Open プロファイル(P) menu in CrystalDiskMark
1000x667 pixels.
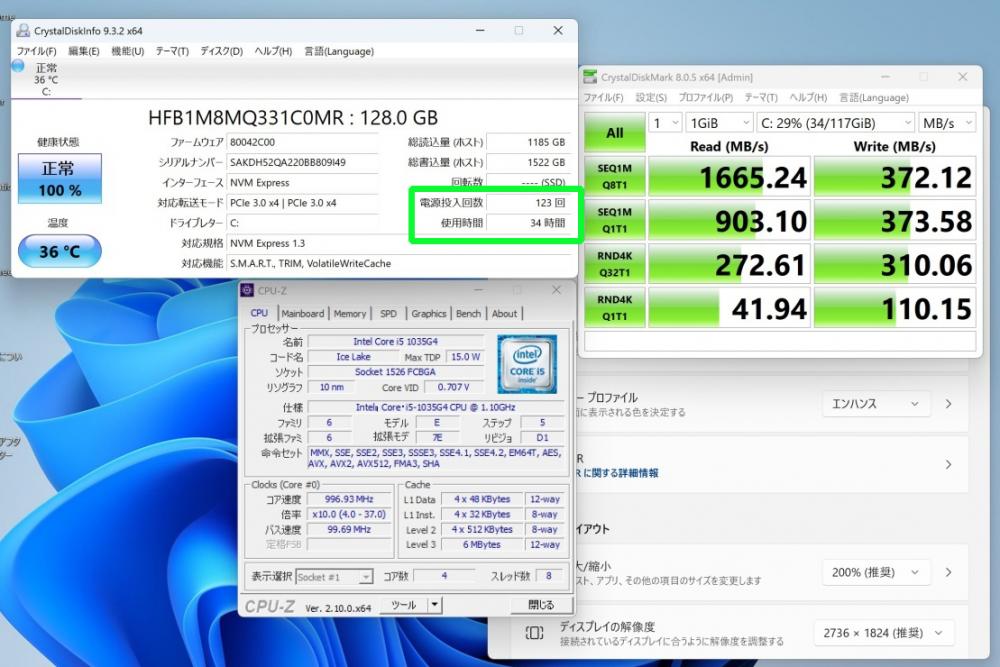pyautogui.click(x=706, y=98)
